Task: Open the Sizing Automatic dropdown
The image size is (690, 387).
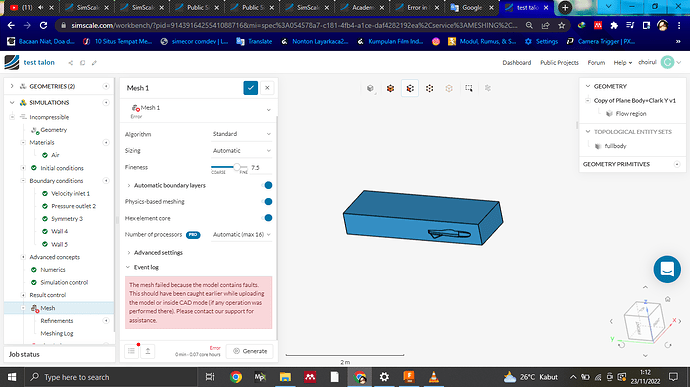Action: (241, 151)
